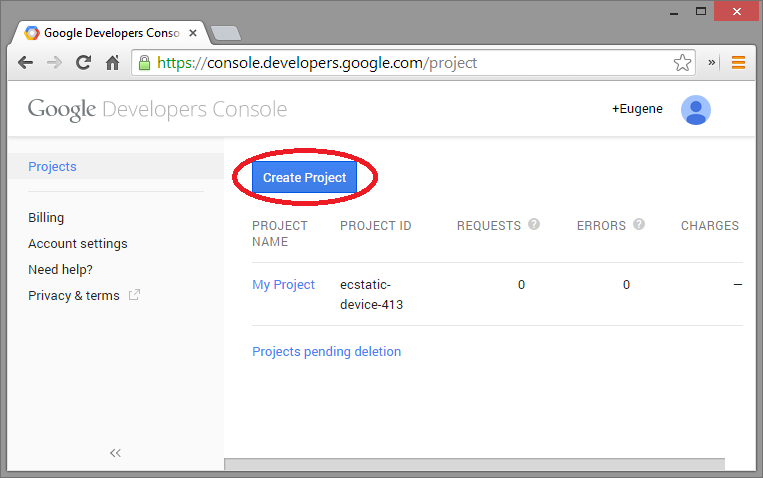Bookmark the page with the star icon
Viewport: 763px width, 478px height.
pyautogui.click(x=682, y=63)
